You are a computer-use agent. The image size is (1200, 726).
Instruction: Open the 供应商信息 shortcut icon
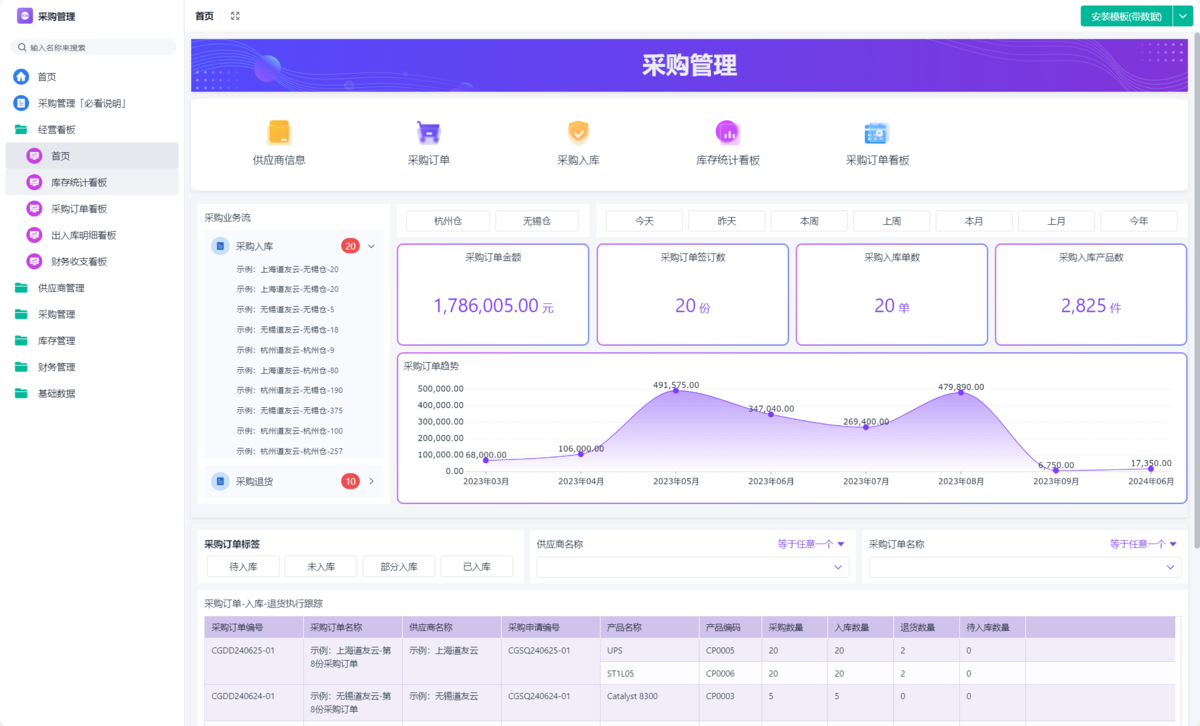[279, 132]
